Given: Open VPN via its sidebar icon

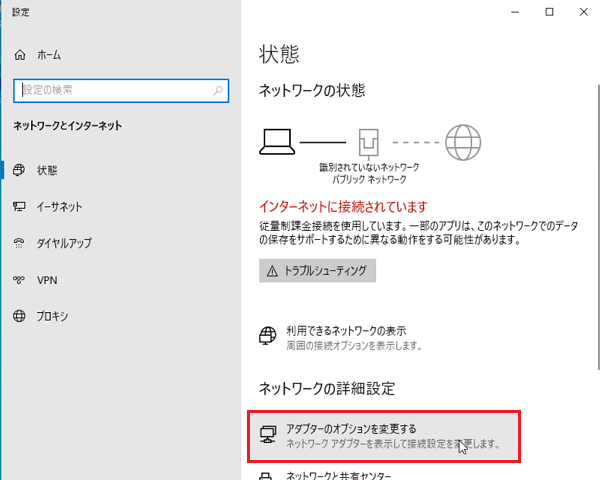Looking at the screenshot, I should 20,280.
